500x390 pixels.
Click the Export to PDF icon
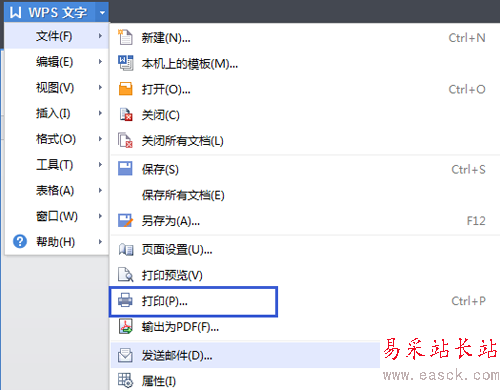pos(126,327)
